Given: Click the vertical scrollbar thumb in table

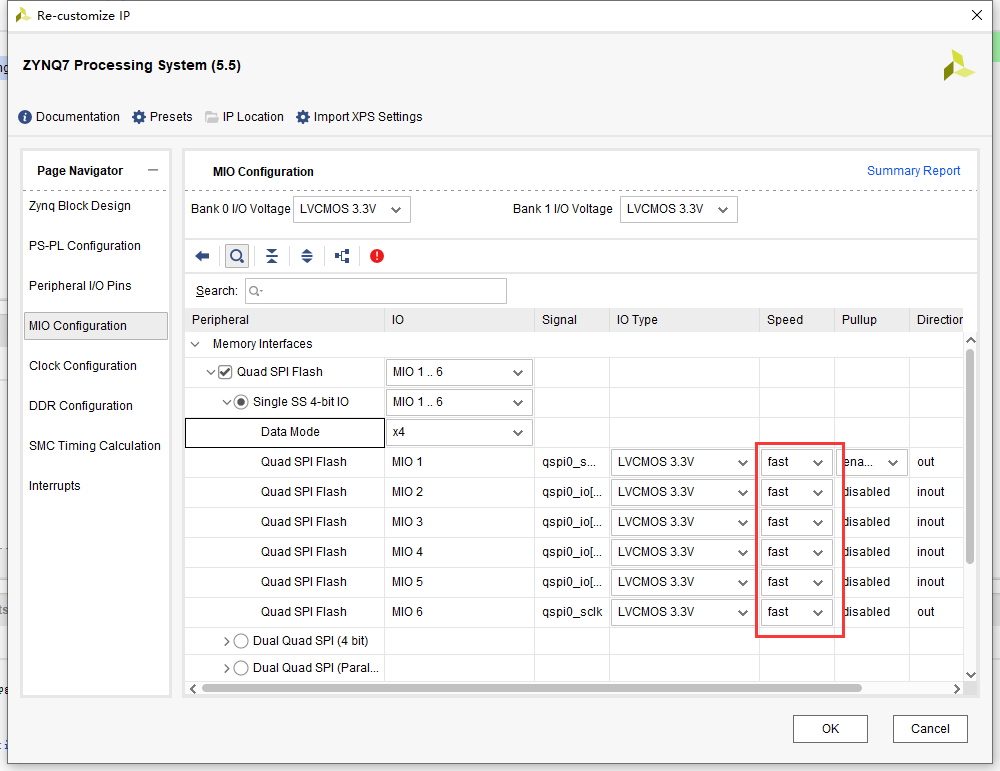Looking at the screenshot, I should point(970,456).
